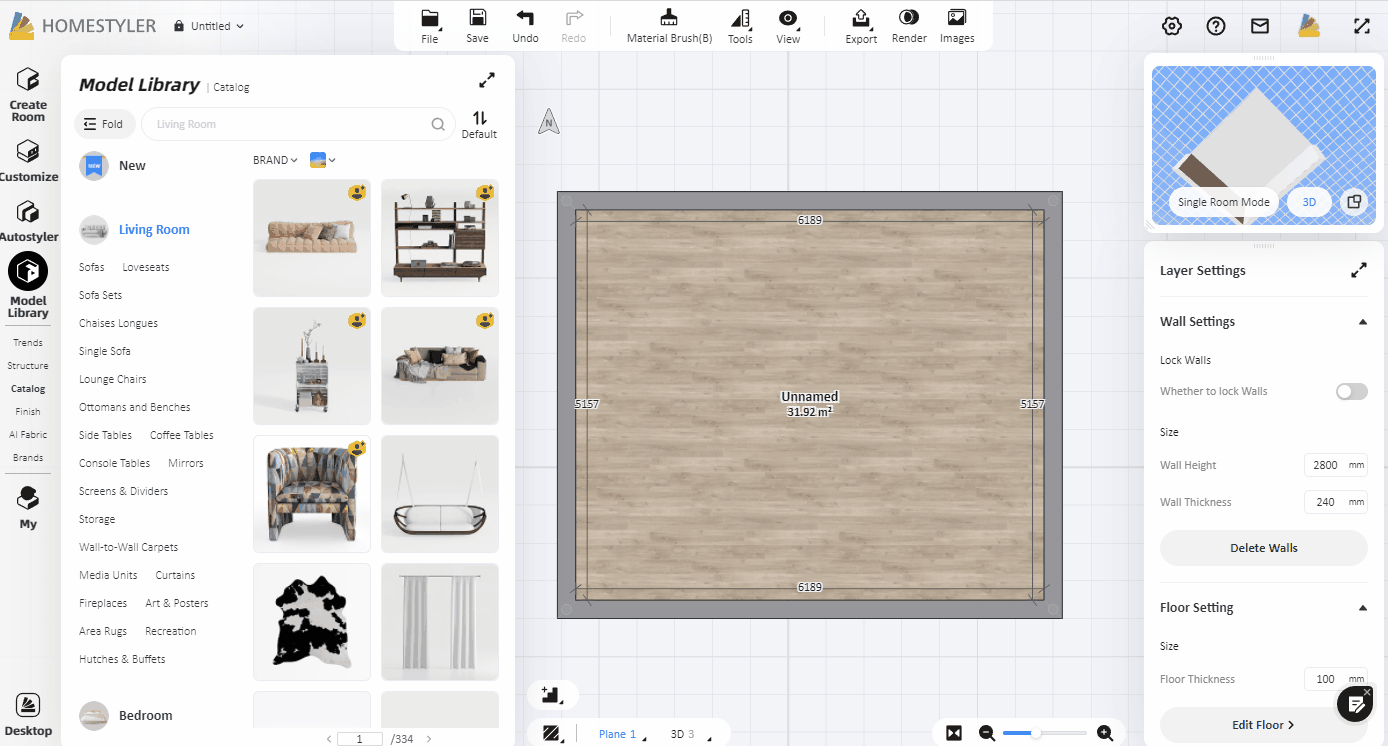Open Create Room in left sidebar

coord(28,95)
